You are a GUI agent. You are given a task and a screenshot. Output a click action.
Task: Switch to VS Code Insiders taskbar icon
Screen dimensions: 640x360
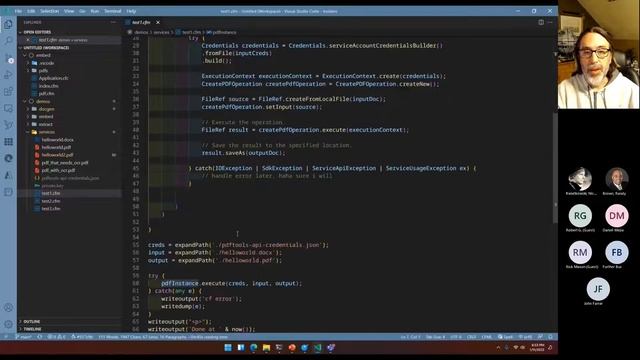(318, 348)
